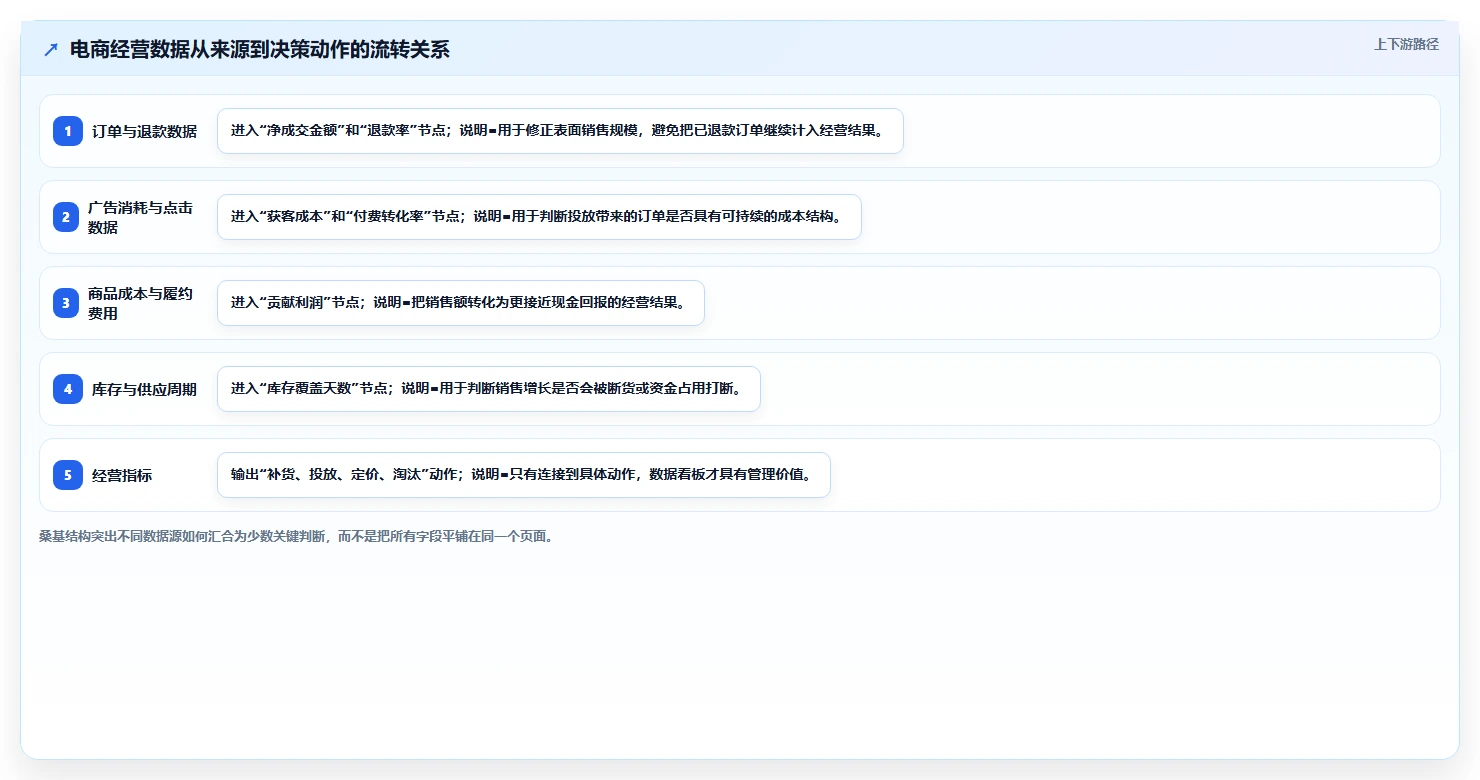Click the 订单与退款数据 label
The width and height of the screenshot is (1480, 780).
click(144, 131)
